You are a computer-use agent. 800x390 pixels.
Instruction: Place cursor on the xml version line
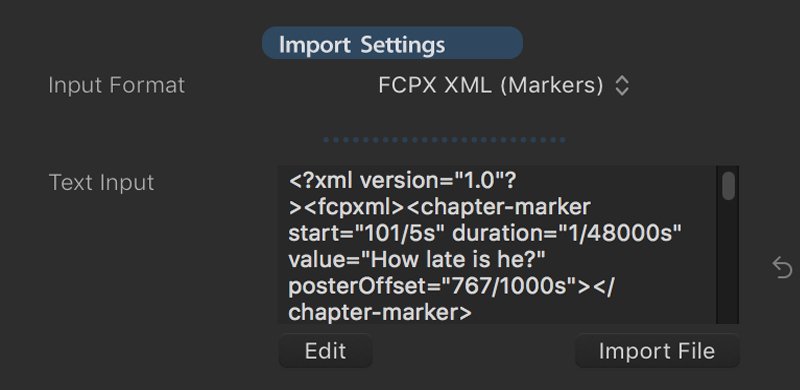click(404, 180)
